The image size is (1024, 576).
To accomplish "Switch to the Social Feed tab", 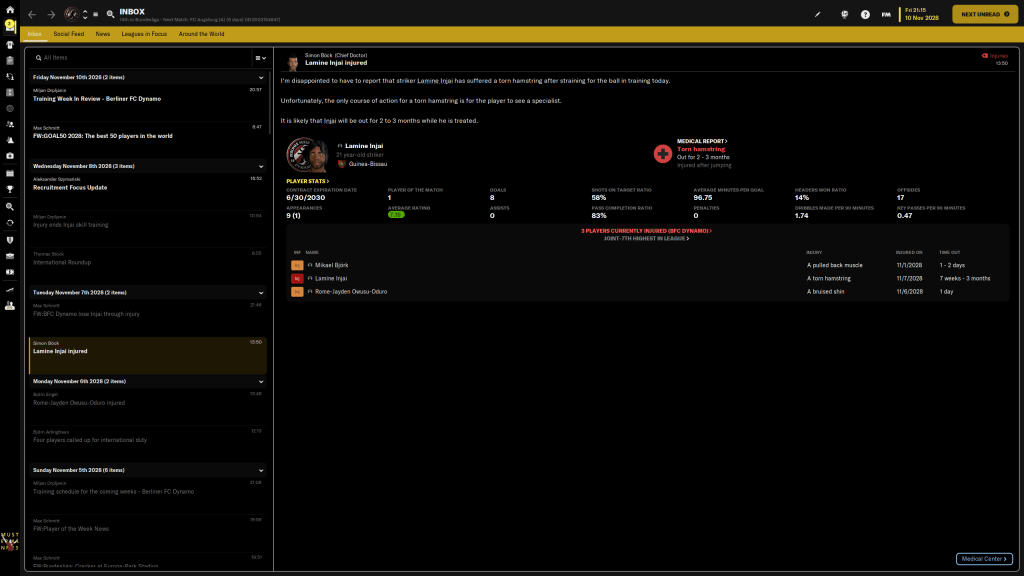I will click(69, 34).
